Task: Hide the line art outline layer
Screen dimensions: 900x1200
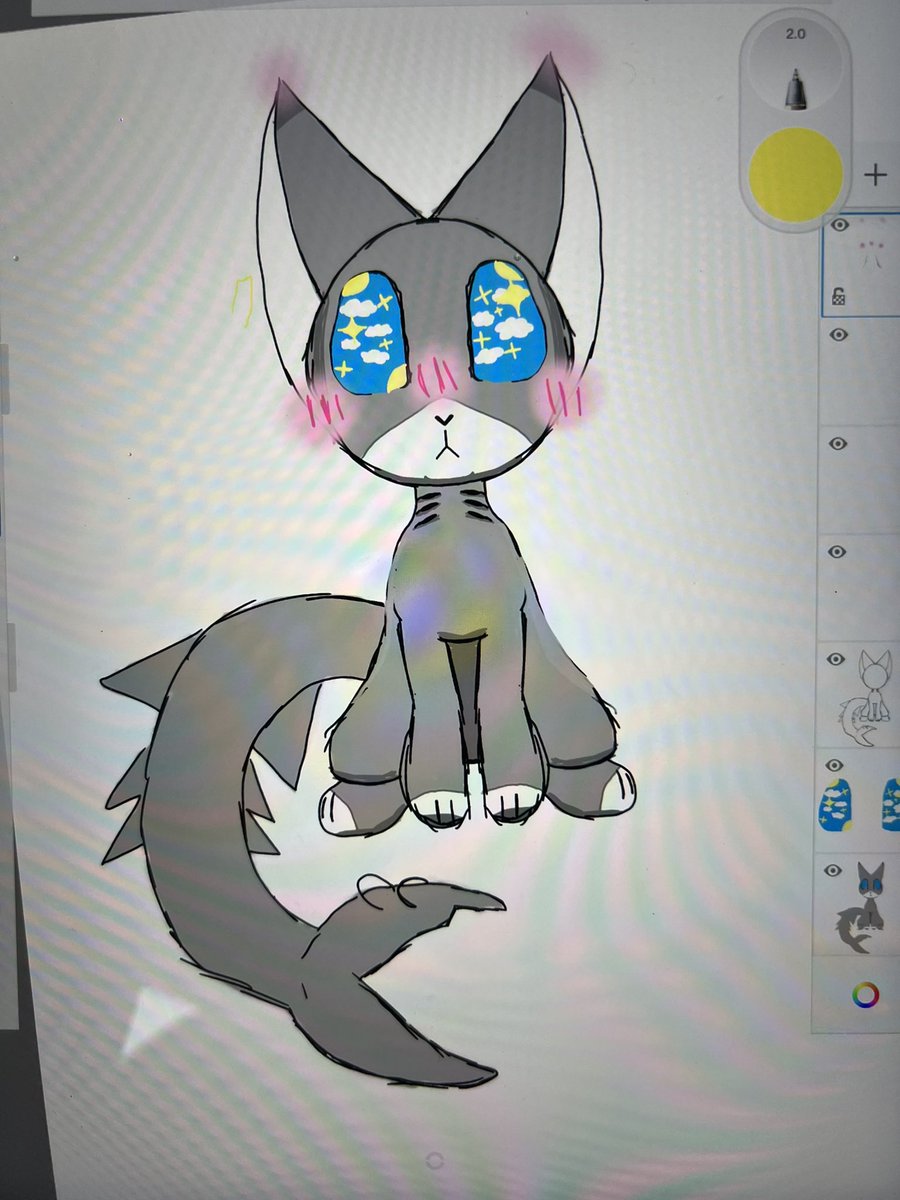Action: (838, 660)
